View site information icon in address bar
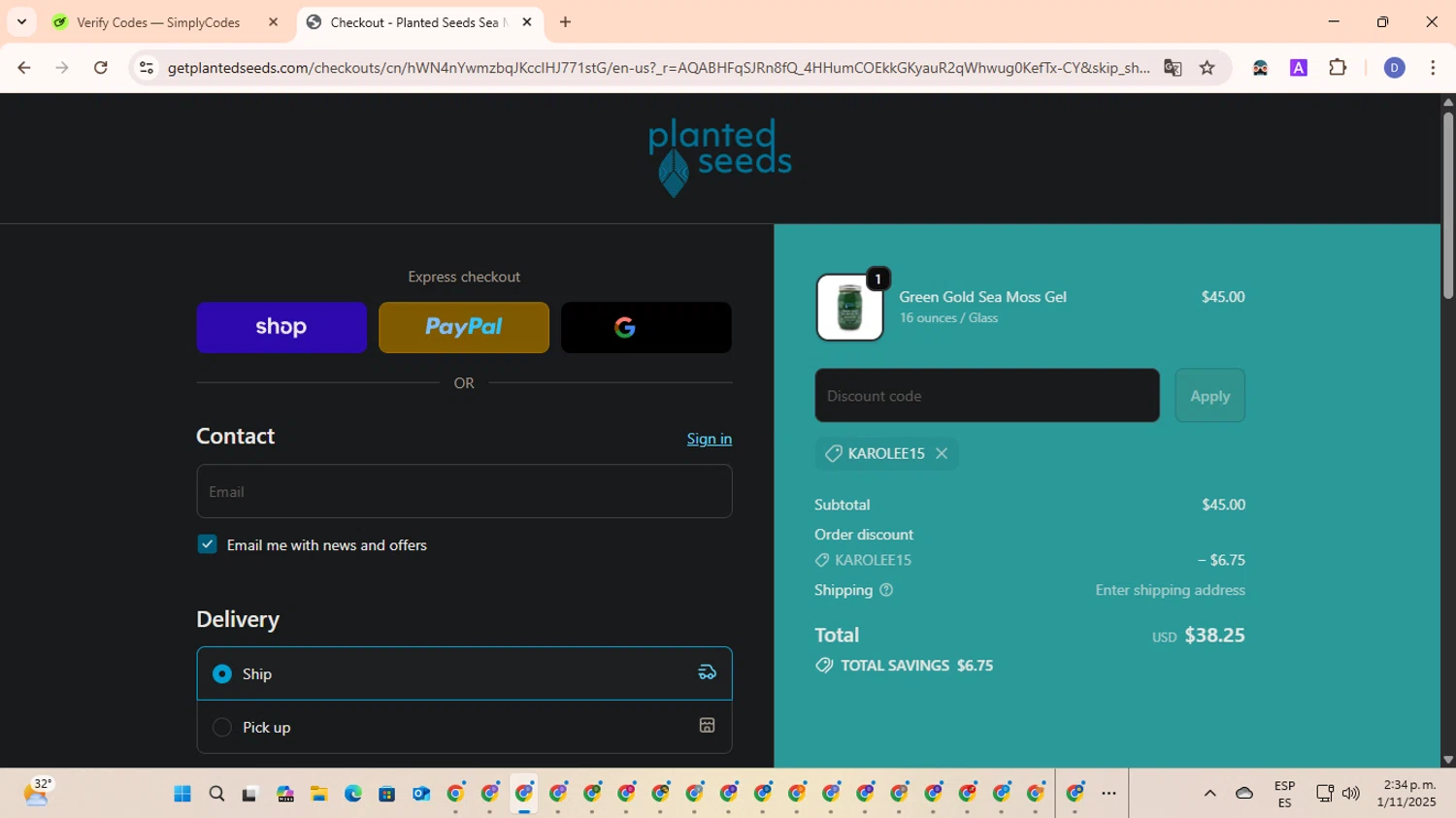Image resolution: width=1456 pixels, height=818 pixels. point(146,68)
